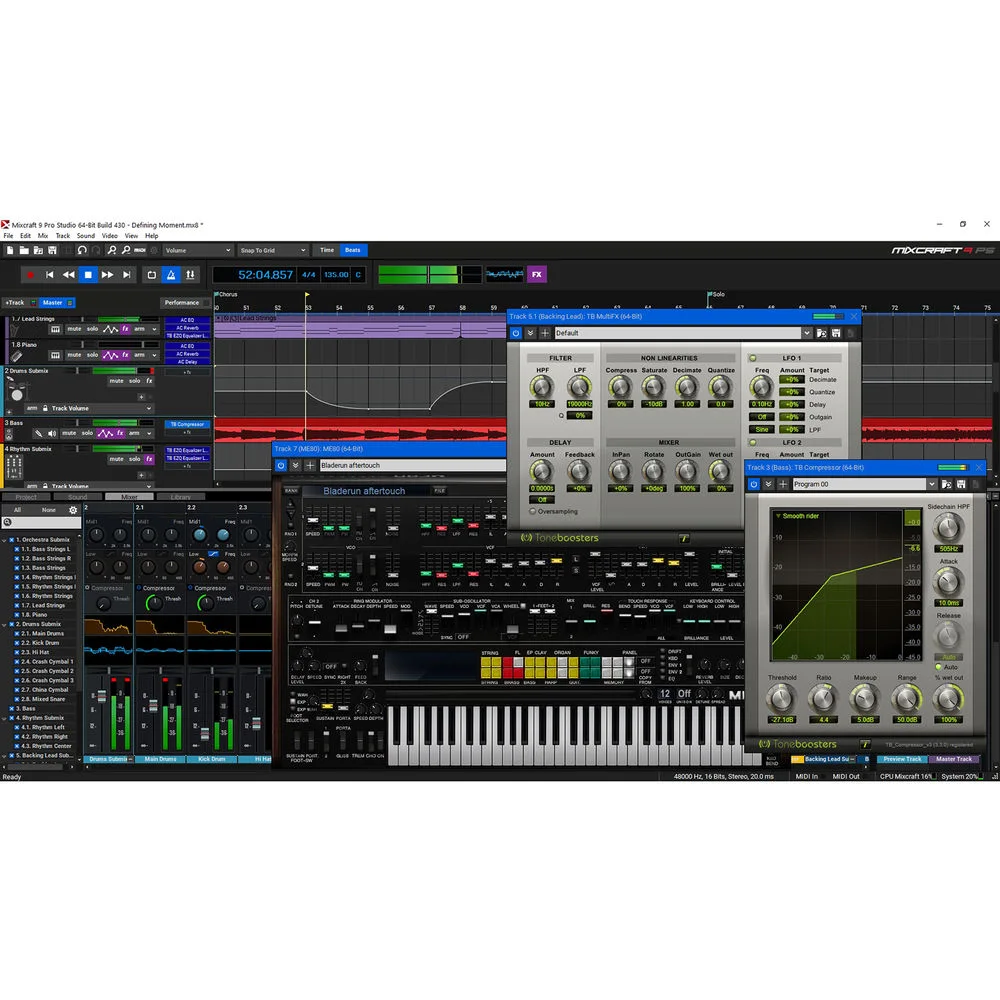Mute the Bass track
1000x1000 pixels.
69,433
